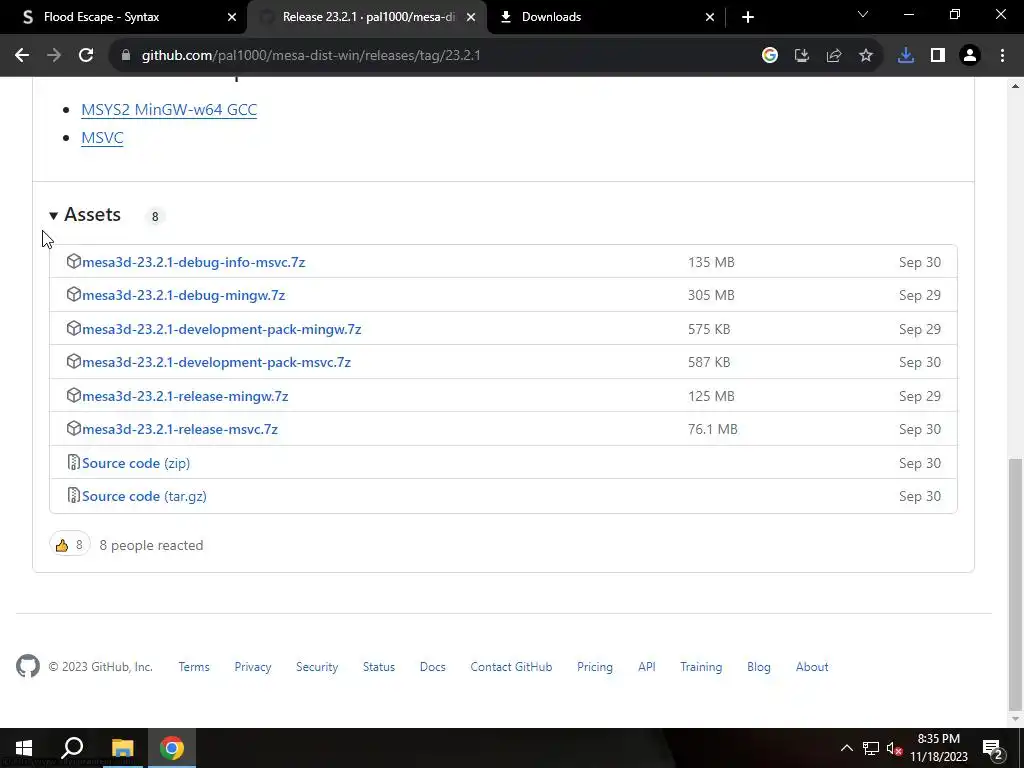Screen dimensions: 1024x768
Task: Open Chrome three-dot menu
Action: tap(1002, 56)
